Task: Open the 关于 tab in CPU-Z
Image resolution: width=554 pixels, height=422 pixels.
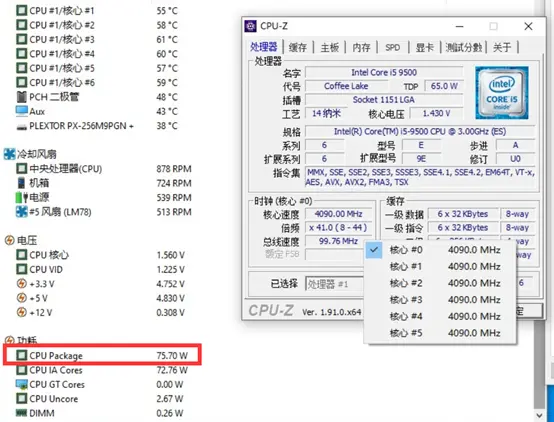Action: click(502, 47)
